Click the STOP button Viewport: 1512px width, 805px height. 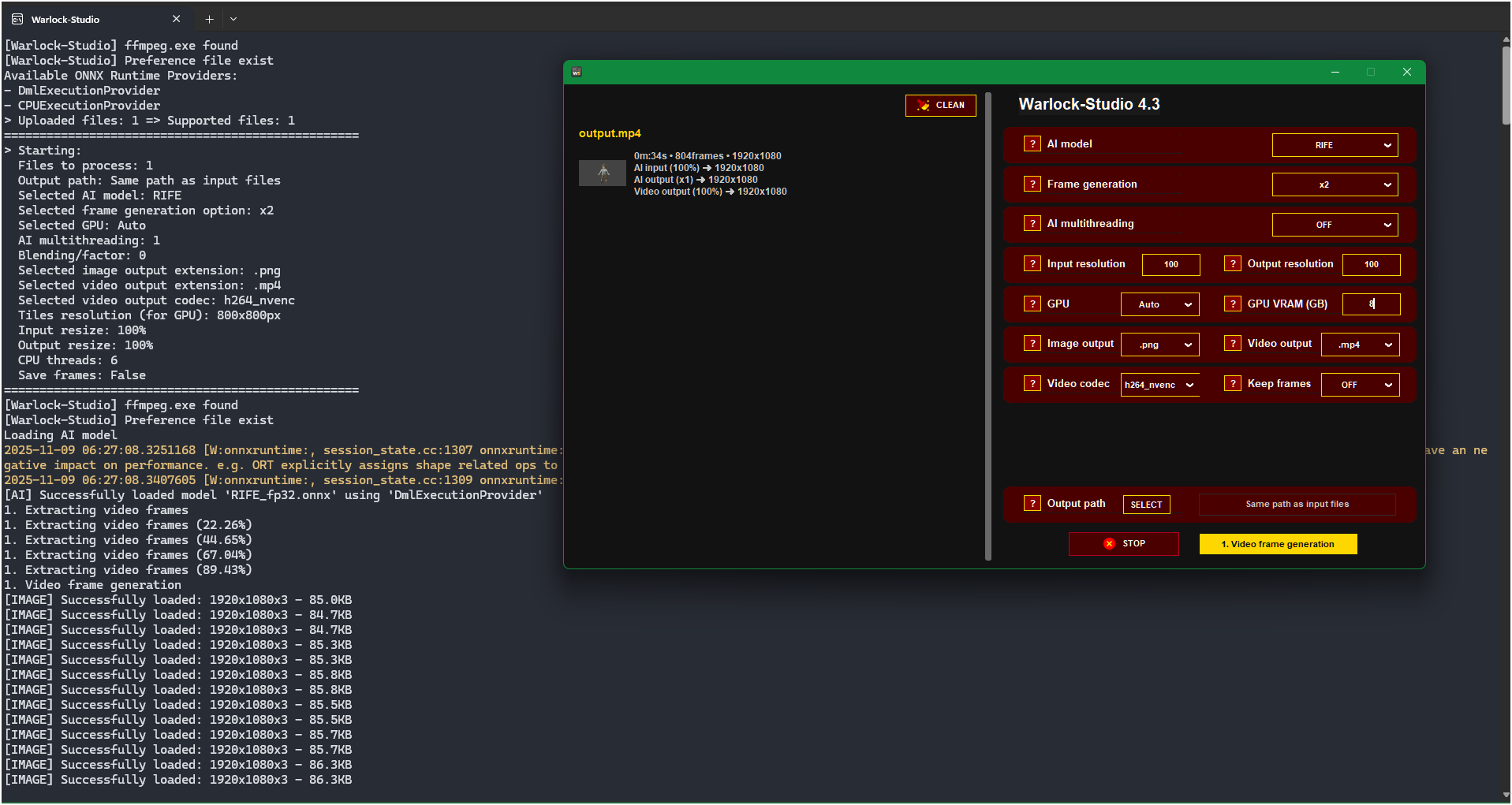pyautogui.click(x=1123, y=544)
